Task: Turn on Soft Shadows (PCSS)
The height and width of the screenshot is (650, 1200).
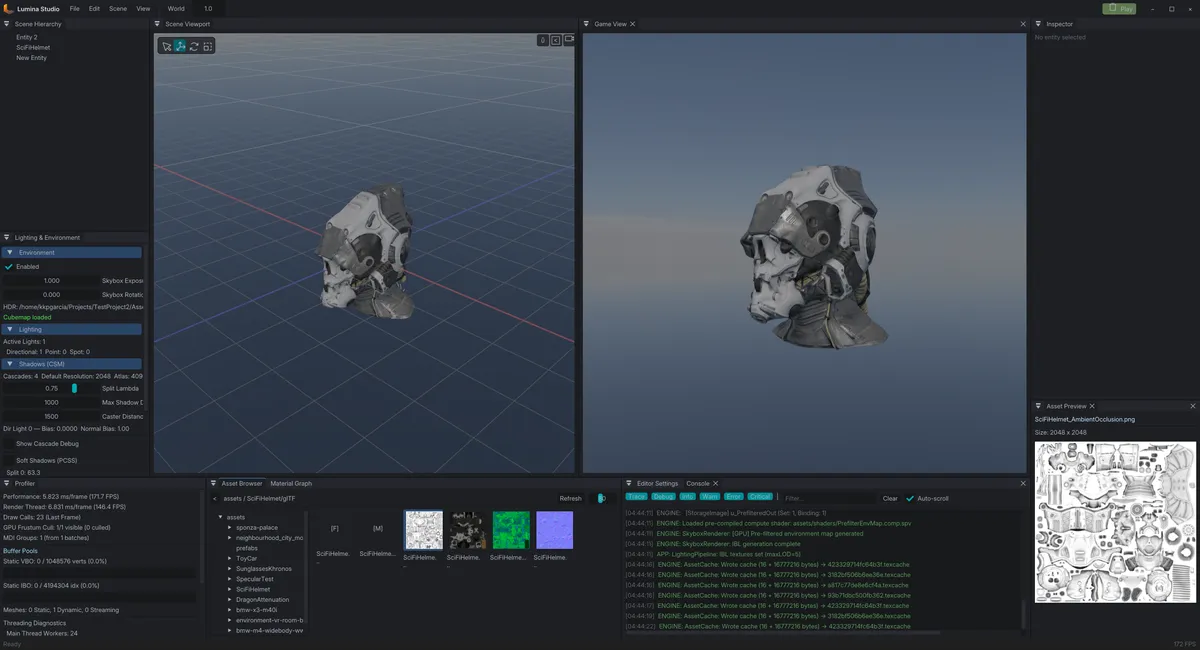Action: point(9,460)
